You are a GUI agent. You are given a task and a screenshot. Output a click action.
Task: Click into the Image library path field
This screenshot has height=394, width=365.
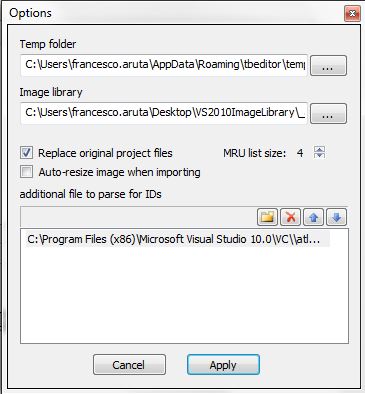tap(164, 113)
